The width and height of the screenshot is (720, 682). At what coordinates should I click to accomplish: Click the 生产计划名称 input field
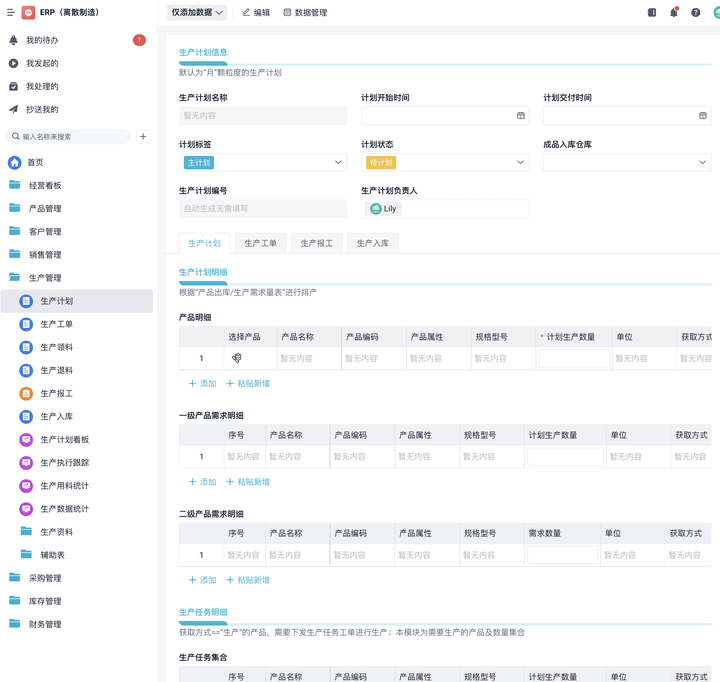pos(263,116)
